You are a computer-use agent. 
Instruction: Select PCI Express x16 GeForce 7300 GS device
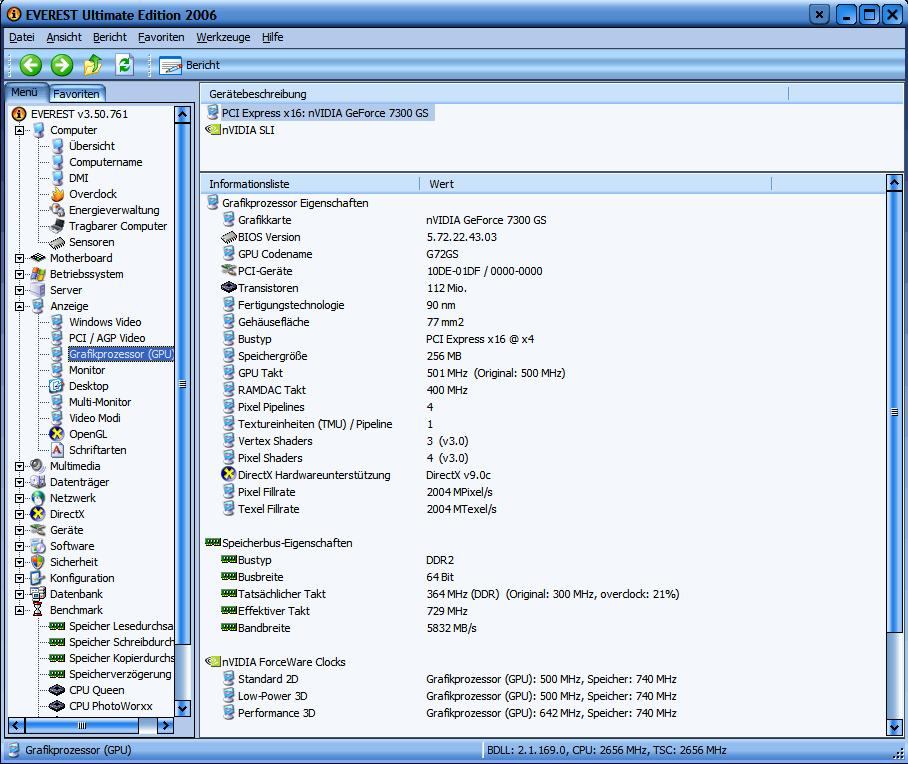325,113
